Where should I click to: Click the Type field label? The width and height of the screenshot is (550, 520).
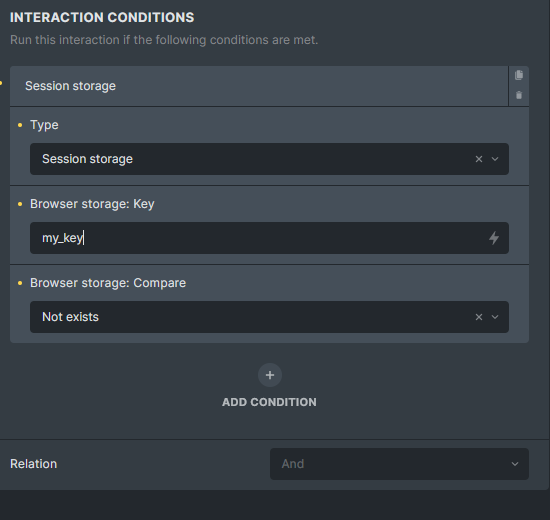coord(44,125)
